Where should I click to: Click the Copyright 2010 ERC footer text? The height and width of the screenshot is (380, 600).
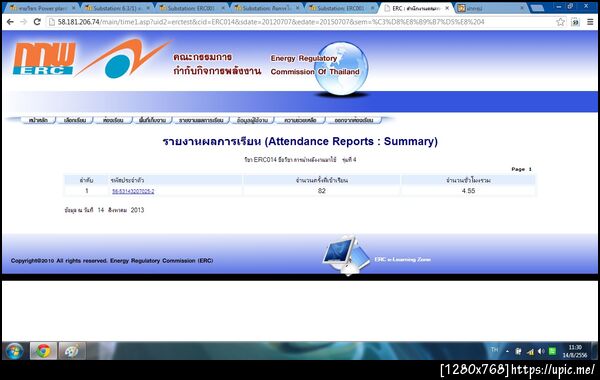coord(112,261)
